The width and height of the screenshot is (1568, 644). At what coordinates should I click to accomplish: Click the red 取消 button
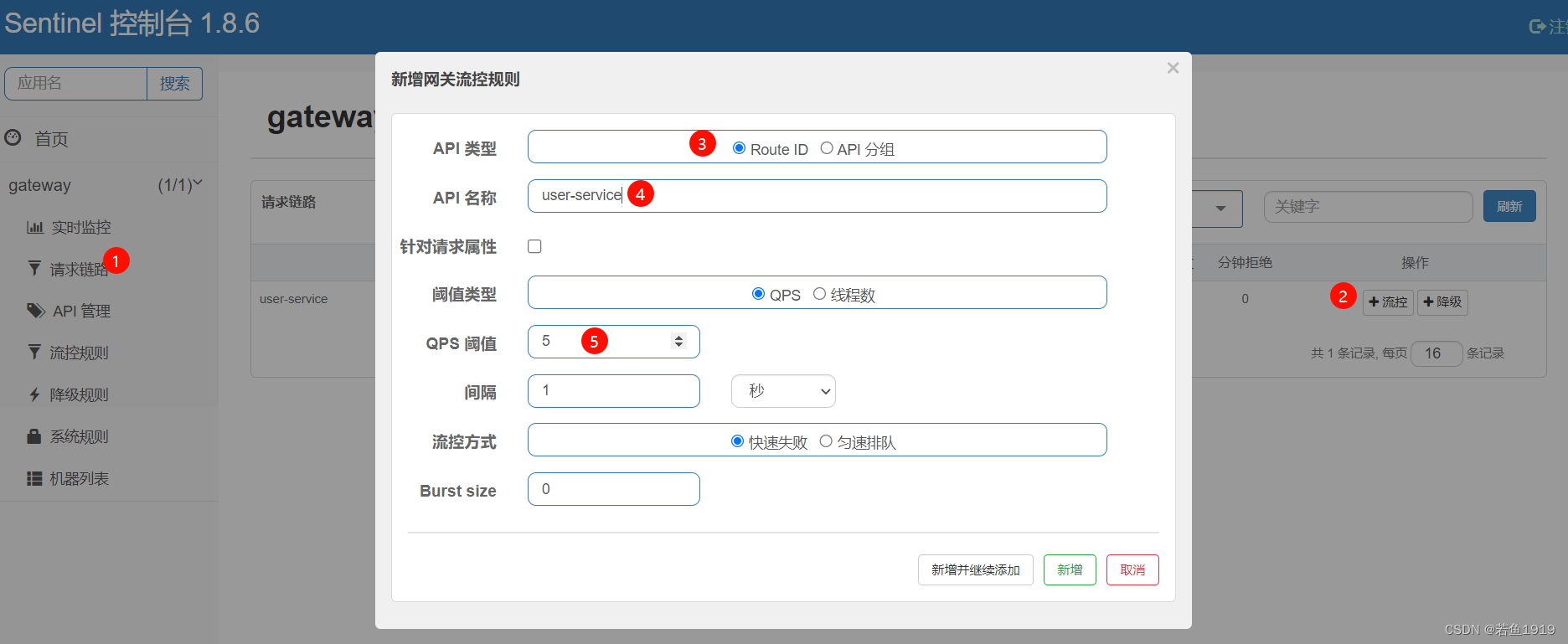pyautogui.click(x=1132, y=569)
